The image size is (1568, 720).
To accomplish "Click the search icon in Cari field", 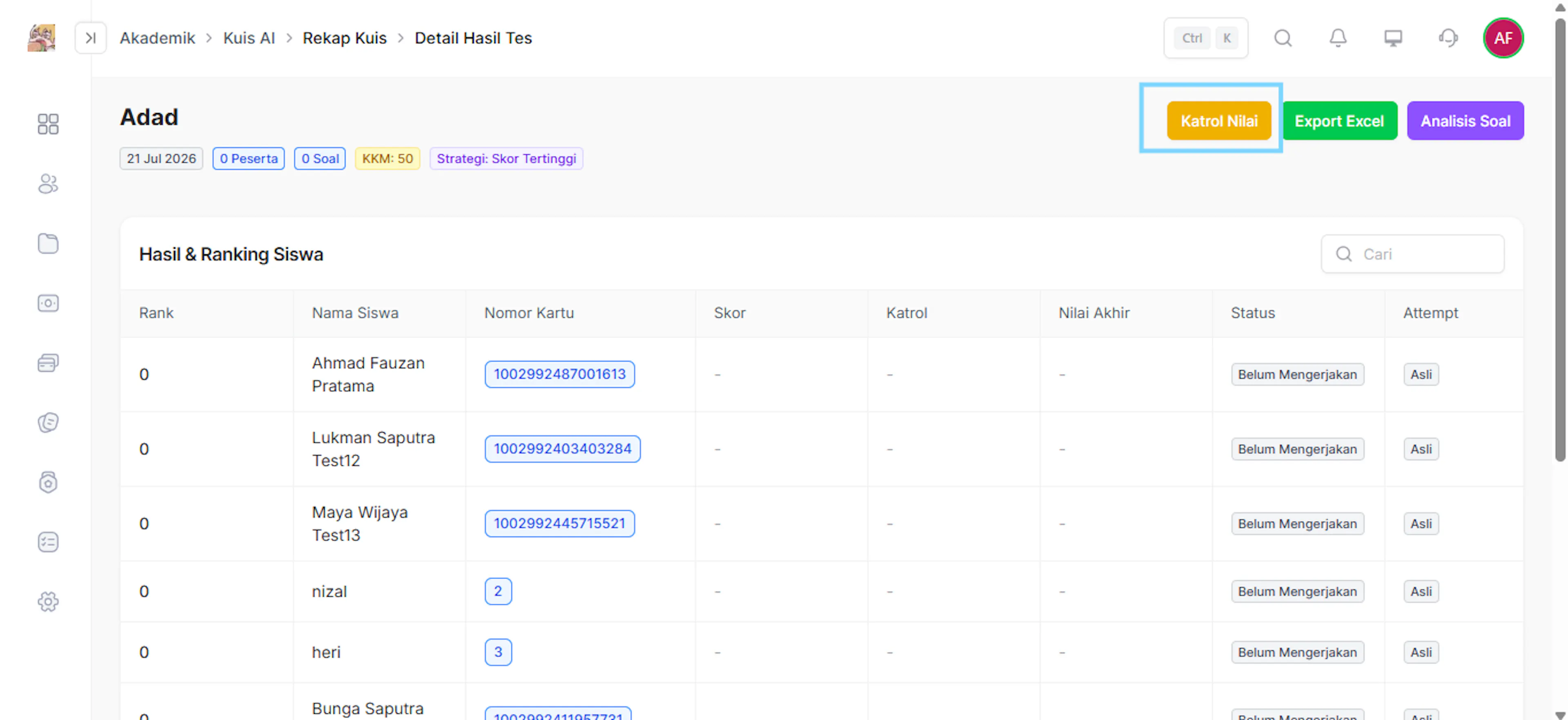I will tap(1343, 254).
